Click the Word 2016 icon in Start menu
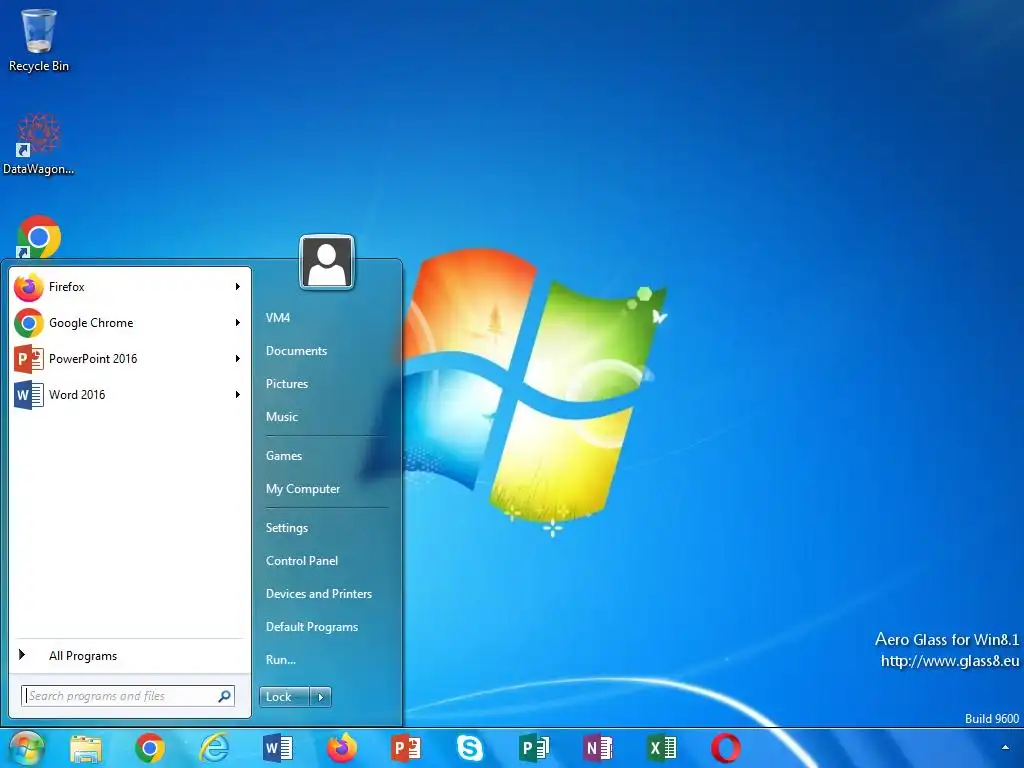This screenshot has width=1024, height=768. 29,394
